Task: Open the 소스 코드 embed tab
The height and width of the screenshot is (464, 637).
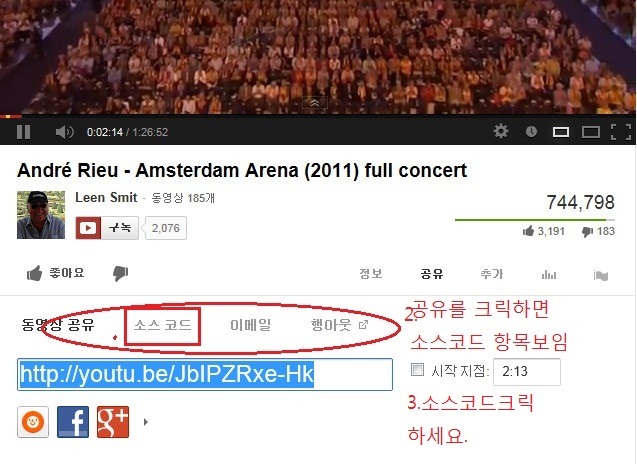Action: pos(162,325)
